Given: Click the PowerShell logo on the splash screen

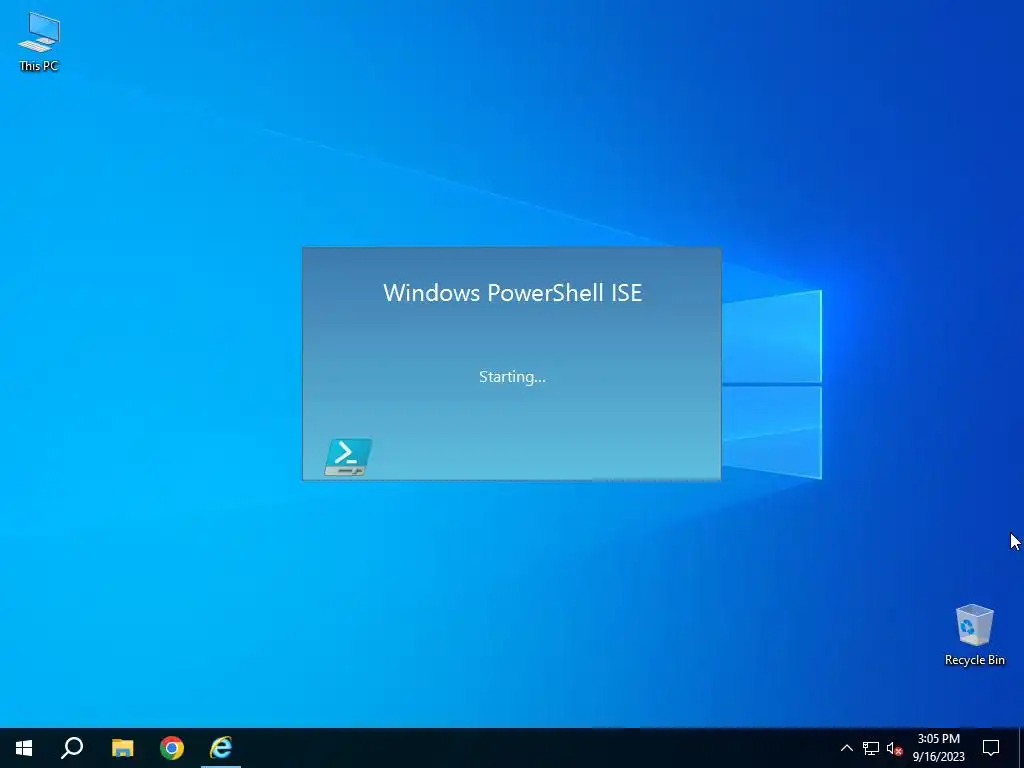Looking at the screenshot, I should tap(348, 456).
